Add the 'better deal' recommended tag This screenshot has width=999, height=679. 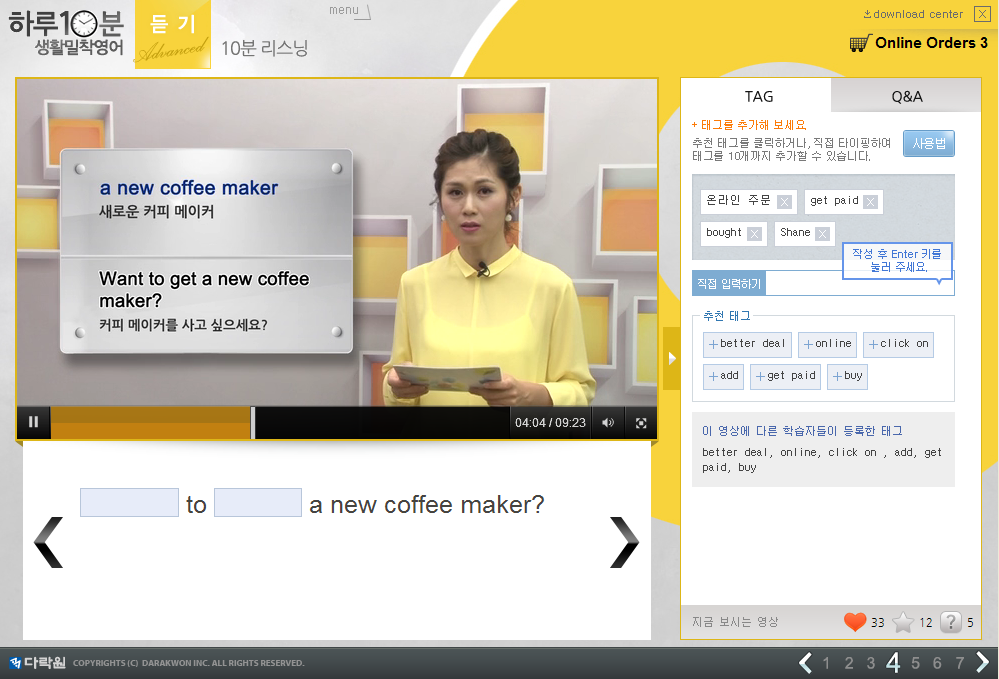tap(747, 344)
